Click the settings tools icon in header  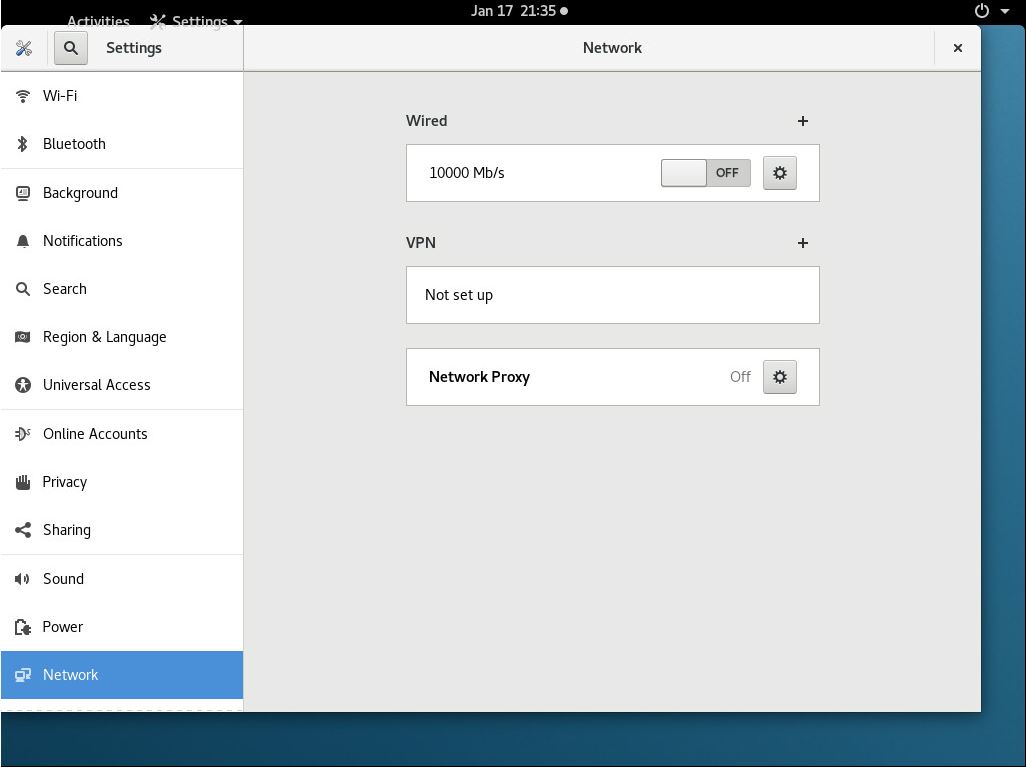(x=24, y=48)
